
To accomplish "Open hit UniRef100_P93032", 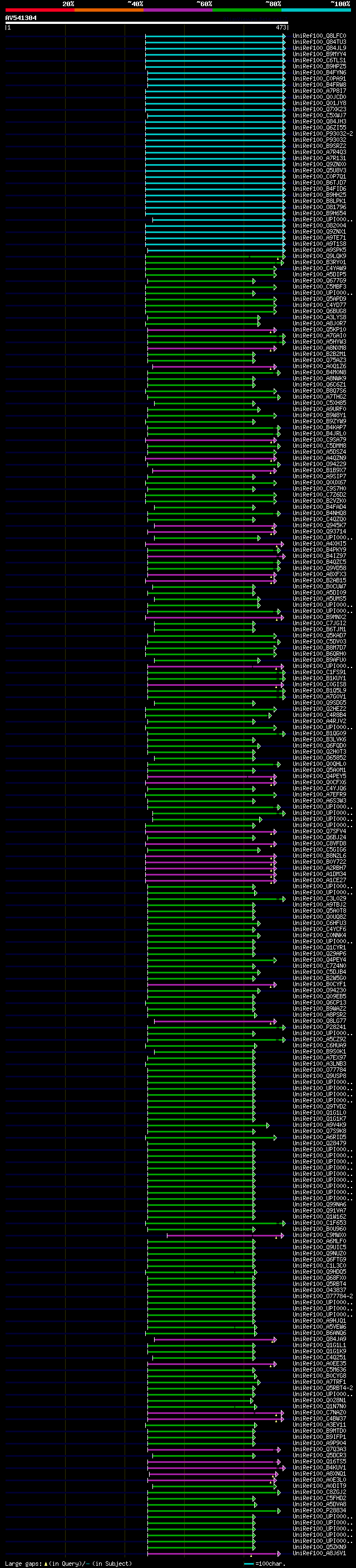I will (x=319, y=140).
